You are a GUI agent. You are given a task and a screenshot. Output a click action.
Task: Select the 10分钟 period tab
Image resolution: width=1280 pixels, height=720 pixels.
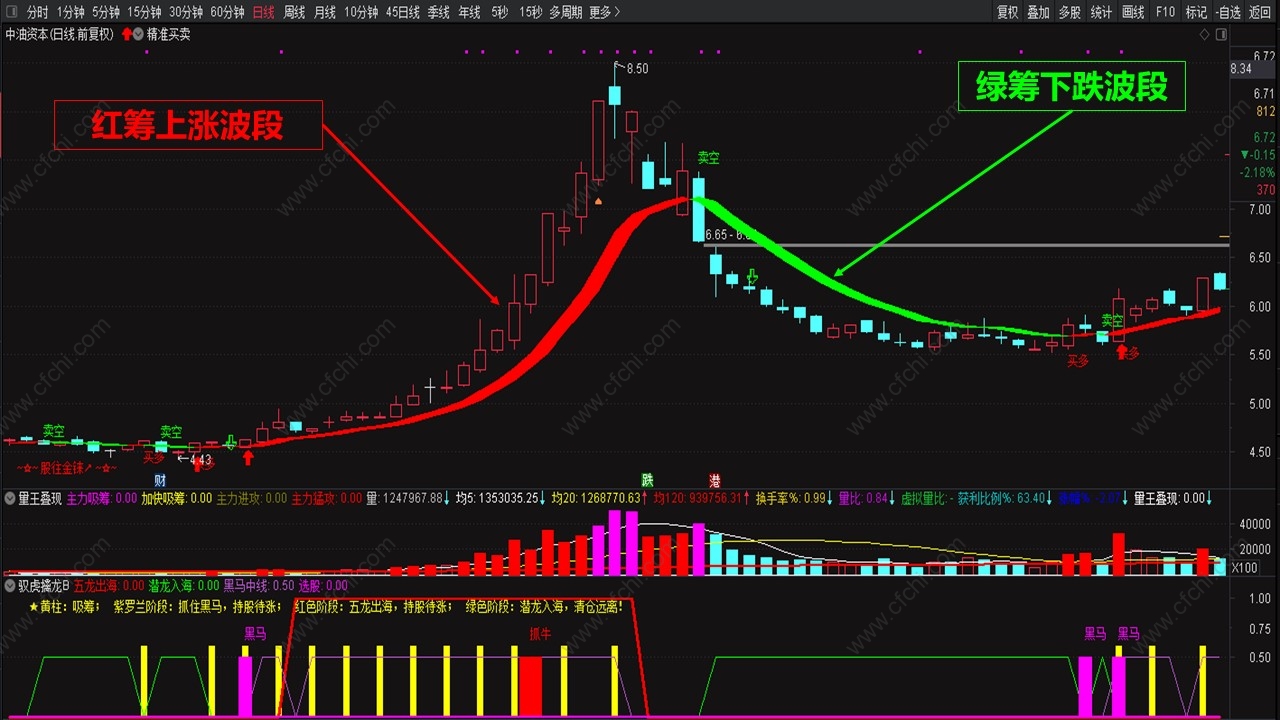click(x=361, y=12)
